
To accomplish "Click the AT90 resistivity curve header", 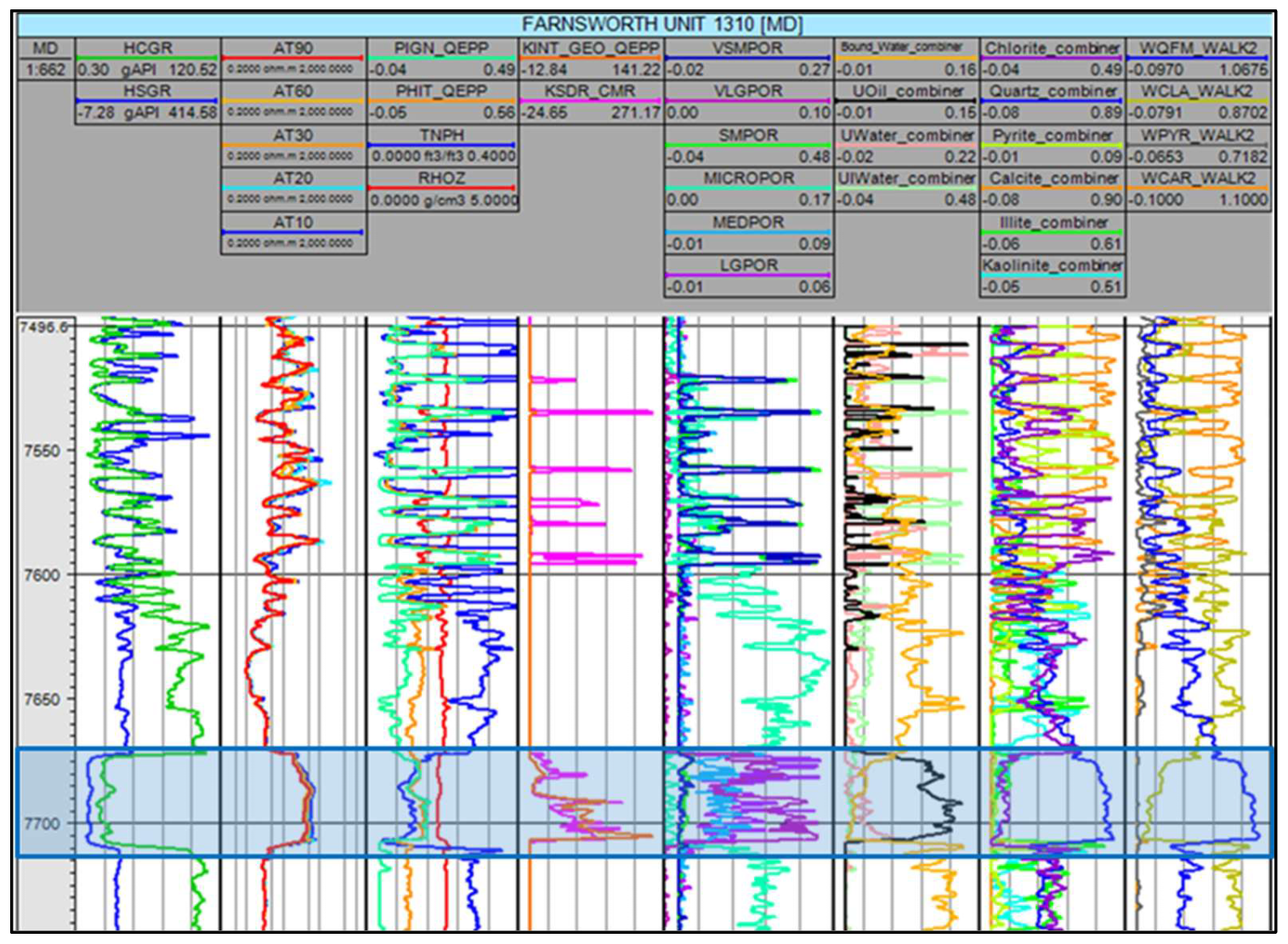I will [x=293, y=48].
